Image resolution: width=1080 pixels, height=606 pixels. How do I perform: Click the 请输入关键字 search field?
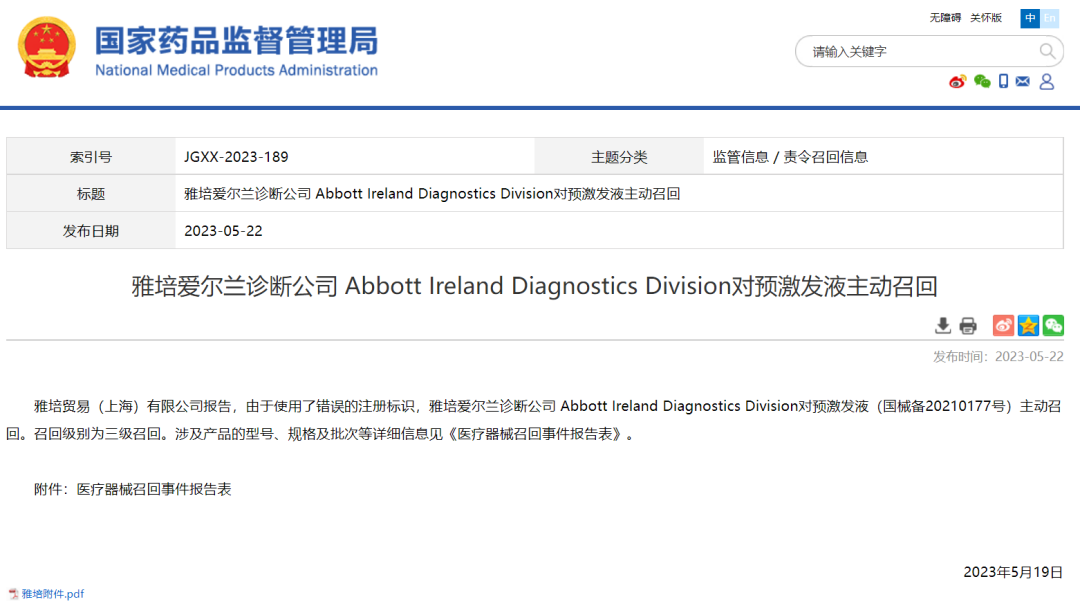[x=915, y=51]
